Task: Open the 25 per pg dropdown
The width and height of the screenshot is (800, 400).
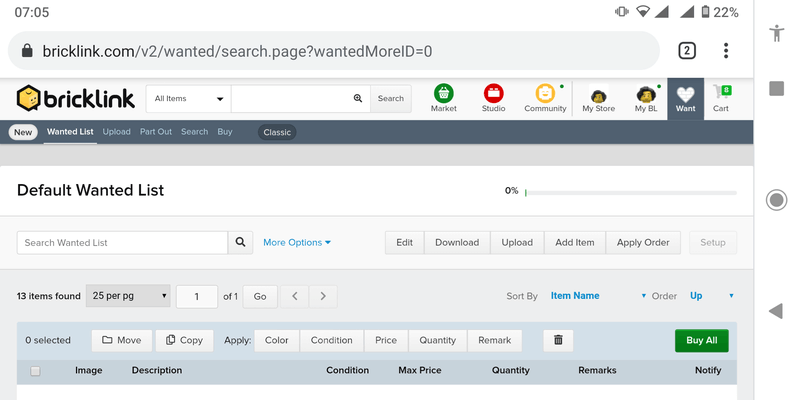Action: point(128,295)
